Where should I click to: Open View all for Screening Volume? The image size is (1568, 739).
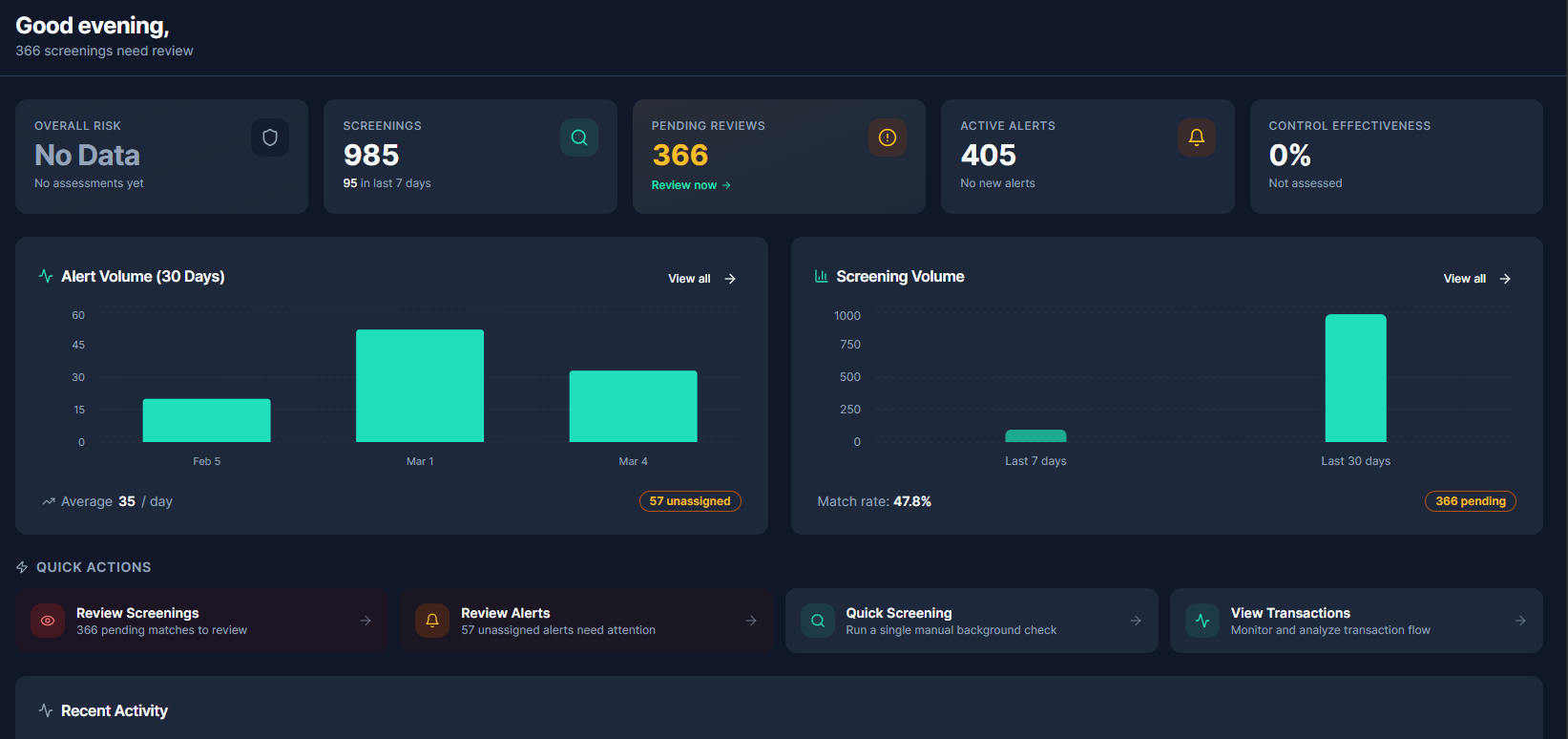click(x=1476, y=279)
